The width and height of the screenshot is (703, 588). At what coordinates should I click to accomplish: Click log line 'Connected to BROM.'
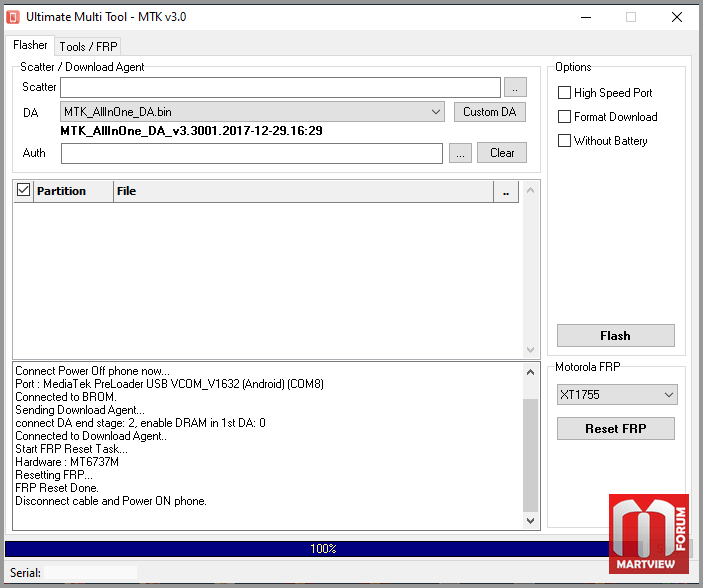click(x=66, y=397)
